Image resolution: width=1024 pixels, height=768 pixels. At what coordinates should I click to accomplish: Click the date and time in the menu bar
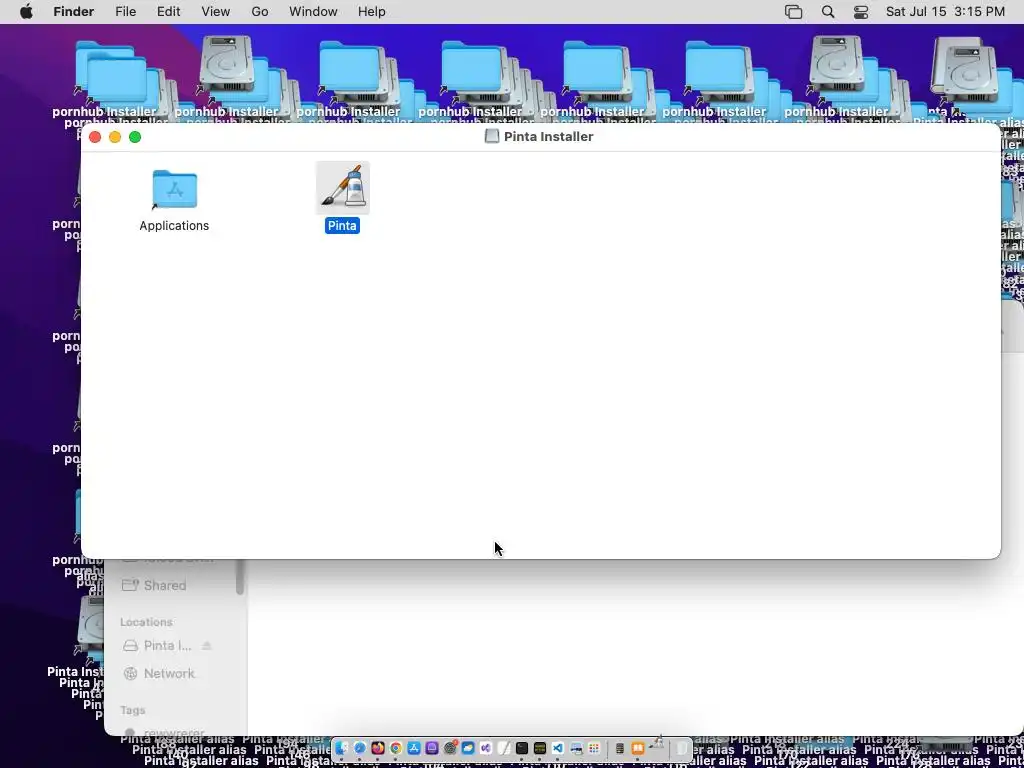coord(946,12)
